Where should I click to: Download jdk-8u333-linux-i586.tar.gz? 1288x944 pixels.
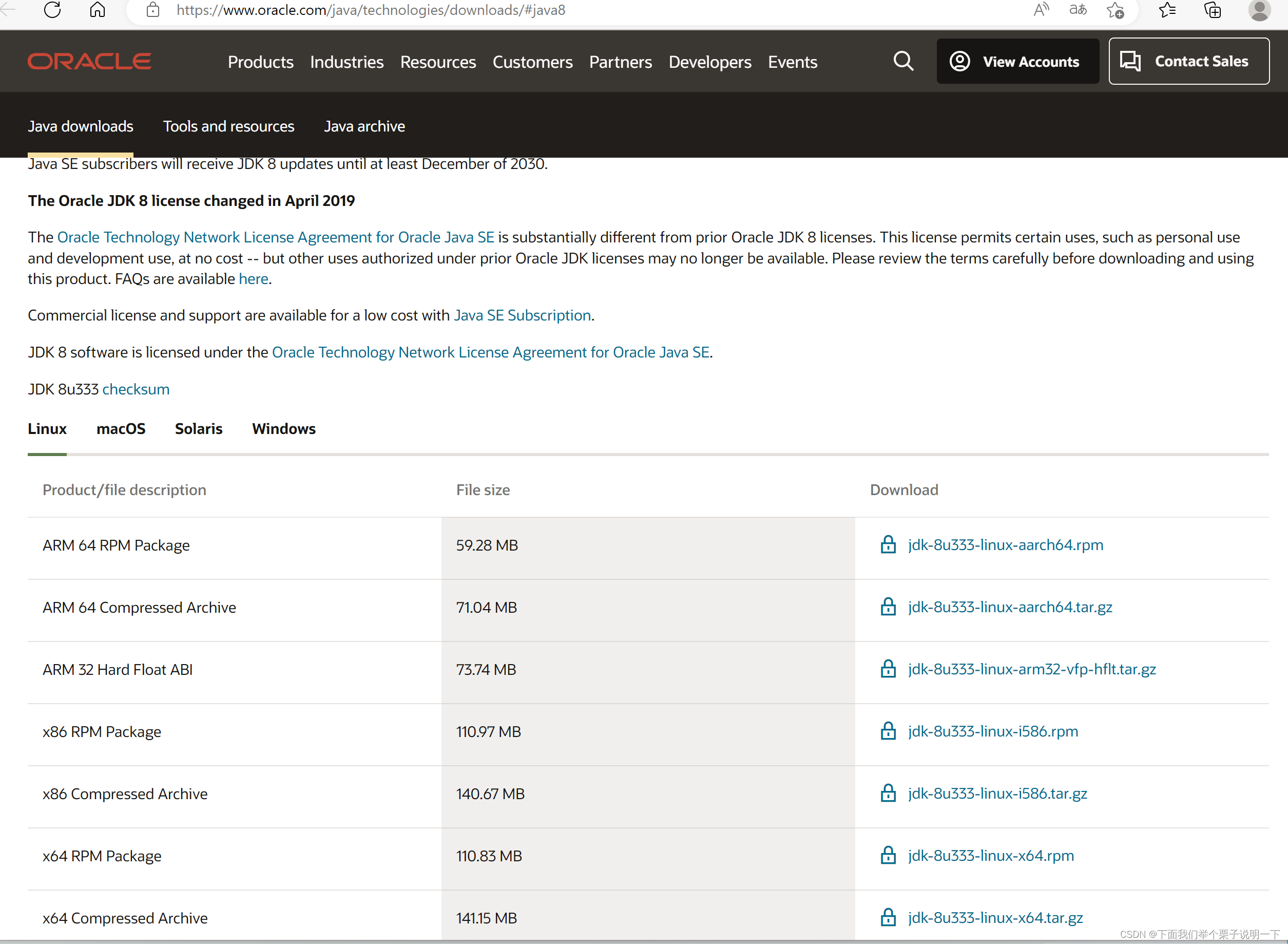pyautogui.click(x=997, y=794)
